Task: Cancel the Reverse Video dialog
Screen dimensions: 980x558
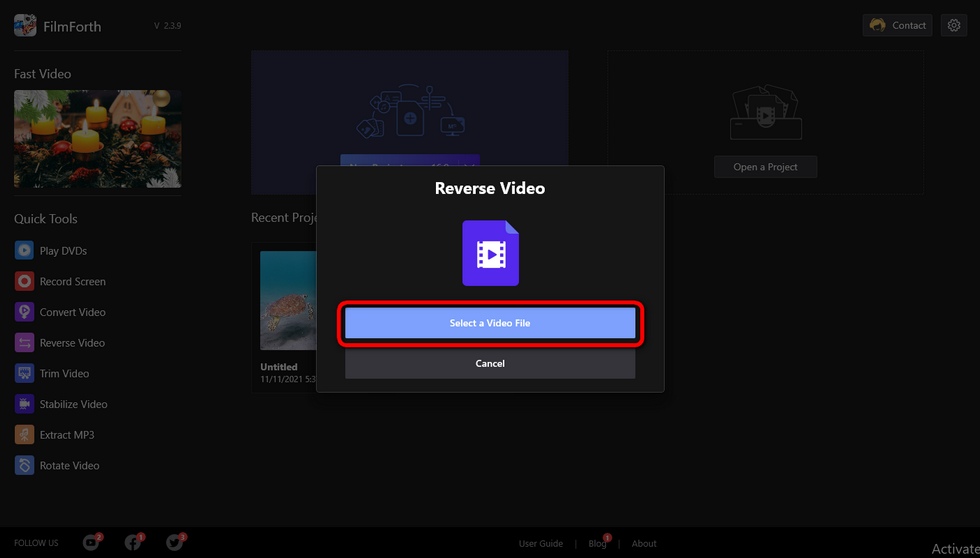Action: [x=490, y=363]
